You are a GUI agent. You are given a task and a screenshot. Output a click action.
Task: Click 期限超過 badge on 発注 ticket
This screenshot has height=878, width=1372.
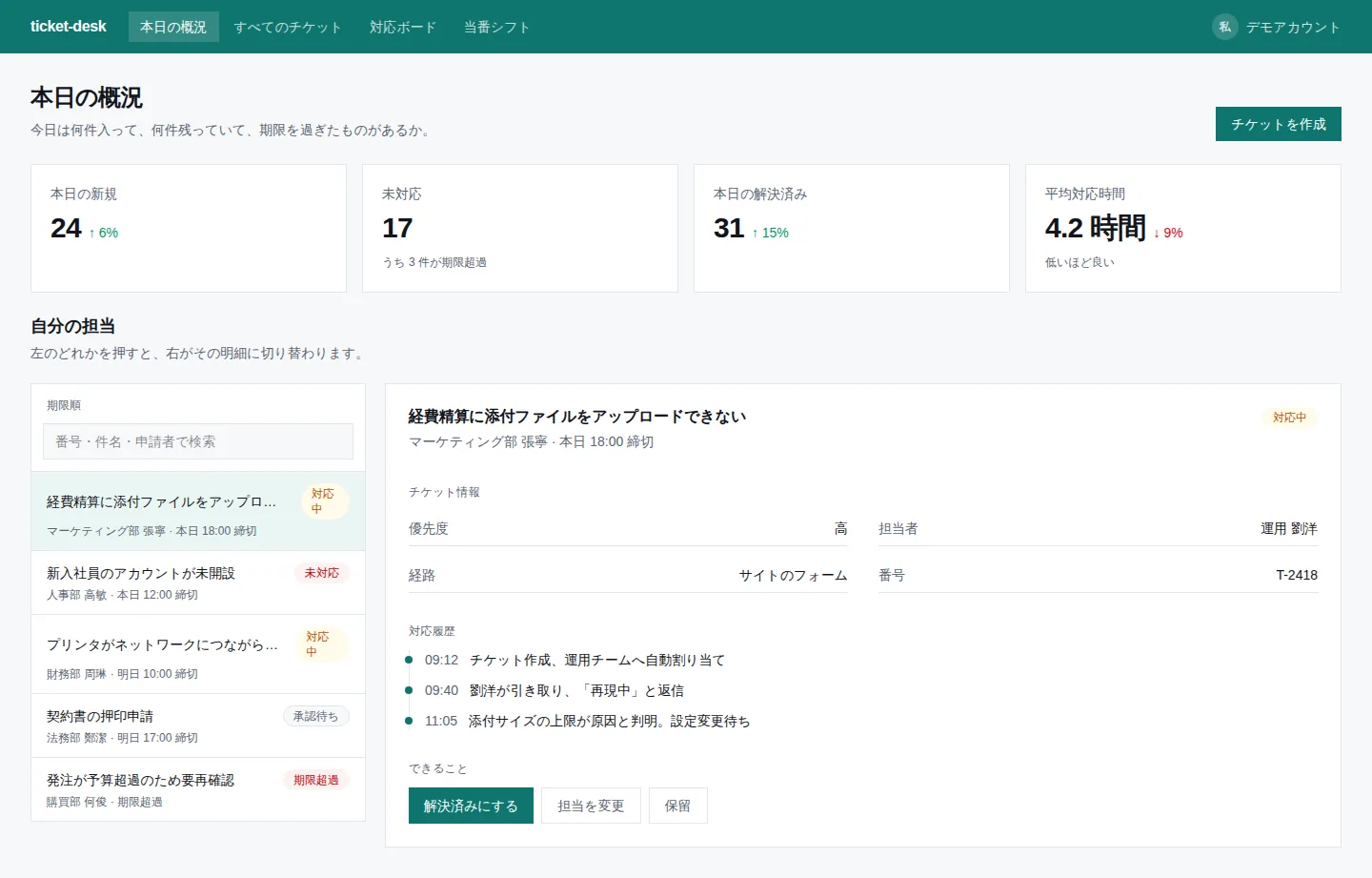click(x=316, y=780)
